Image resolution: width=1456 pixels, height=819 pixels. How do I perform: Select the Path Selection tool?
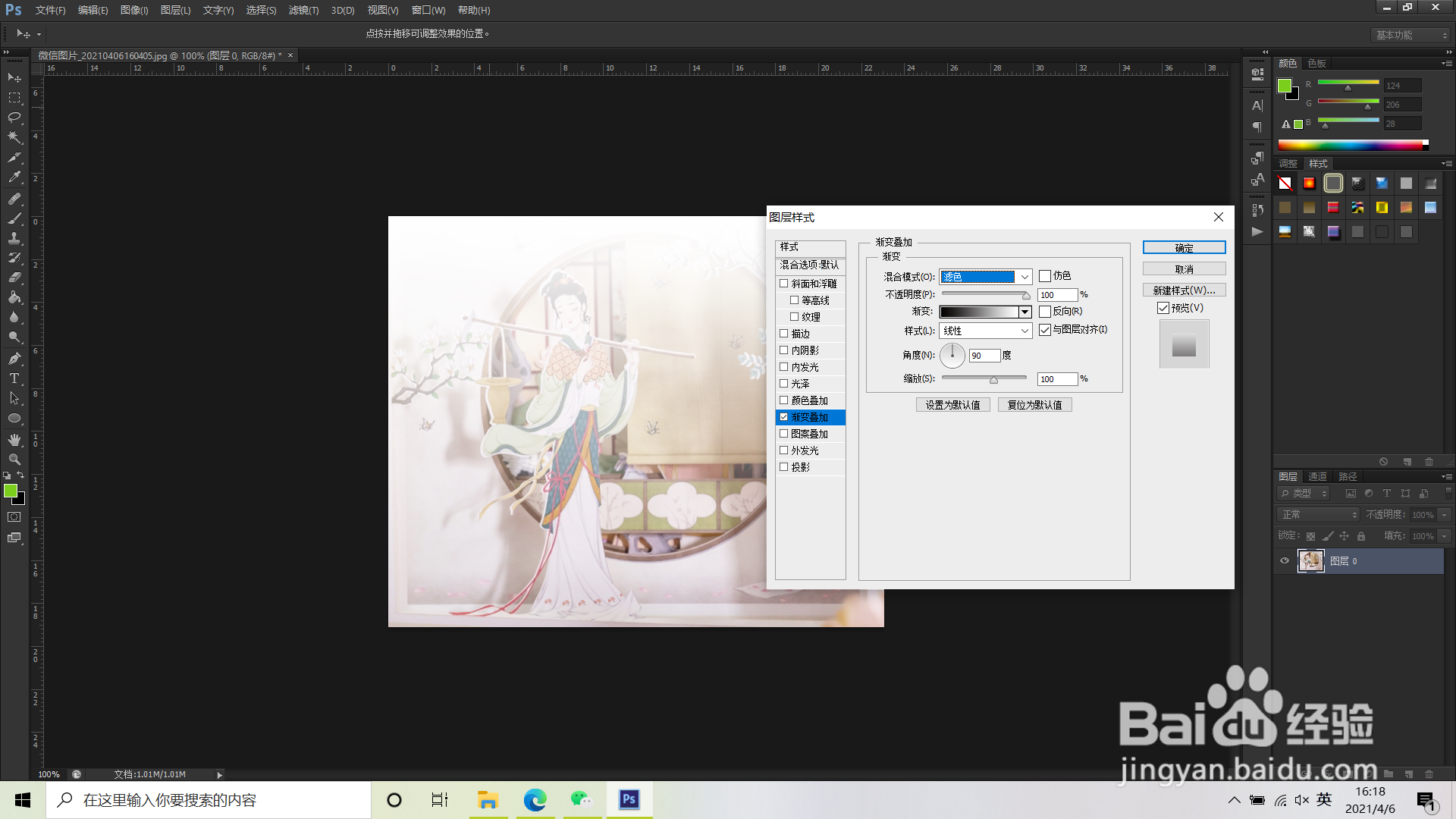(x=14, y=397)
